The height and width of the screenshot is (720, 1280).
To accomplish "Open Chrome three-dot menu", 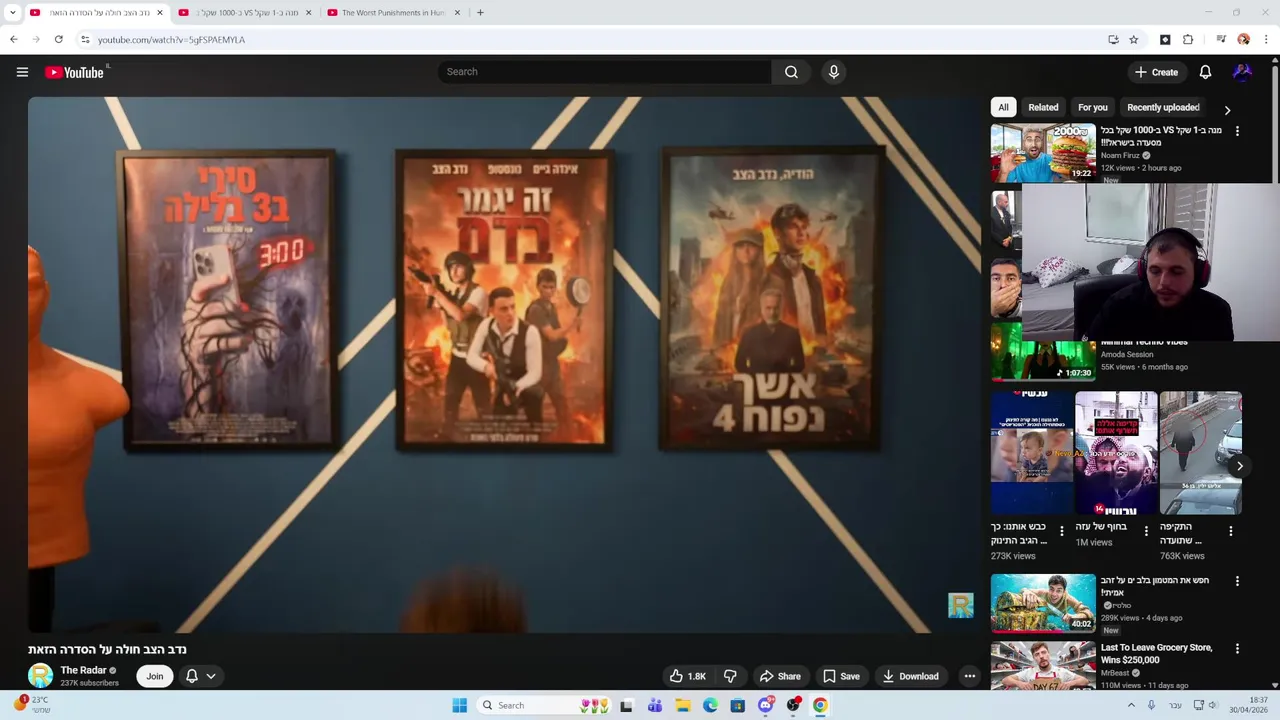I will point(1266,40).
